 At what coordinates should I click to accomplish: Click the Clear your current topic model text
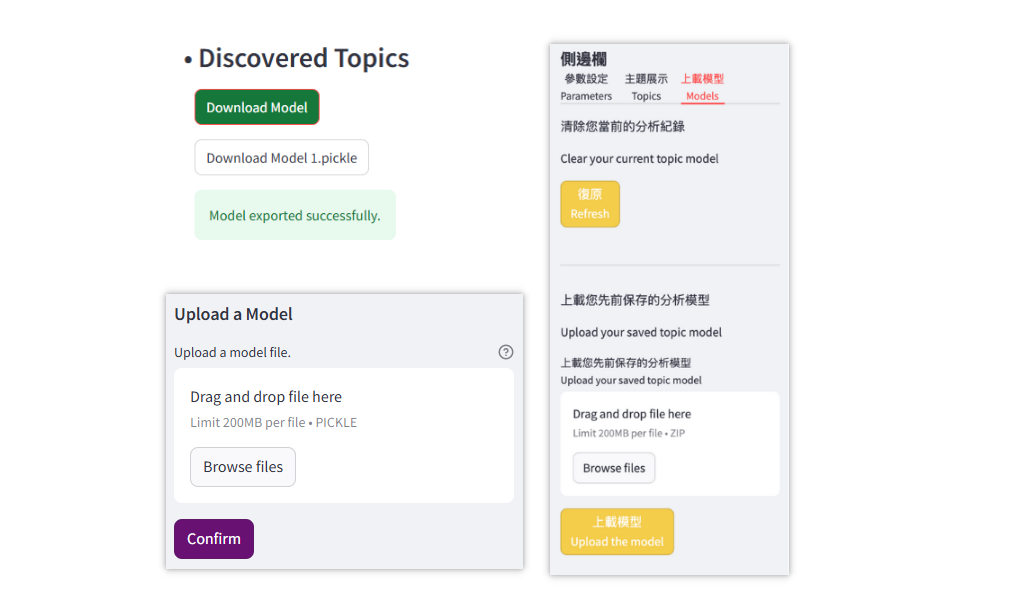click(x=639, y=158)
